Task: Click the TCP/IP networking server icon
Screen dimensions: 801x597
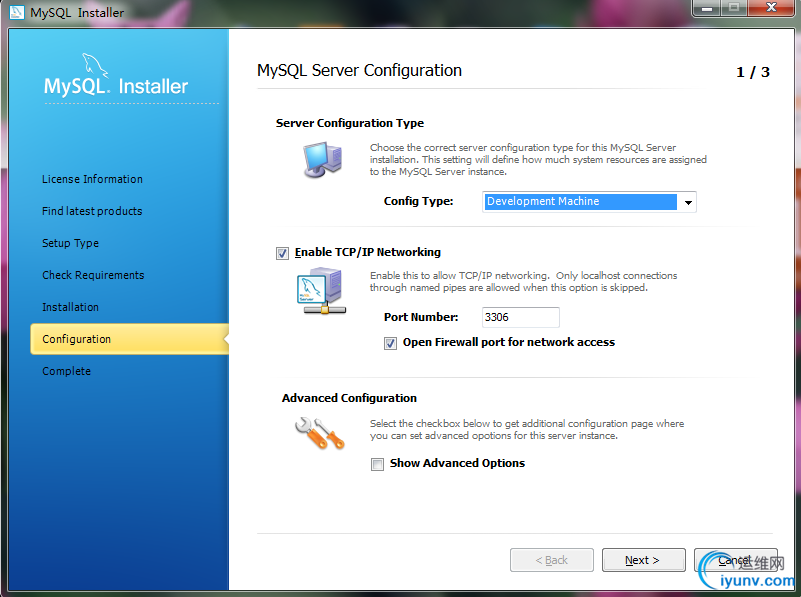Action: pos(321,291)
